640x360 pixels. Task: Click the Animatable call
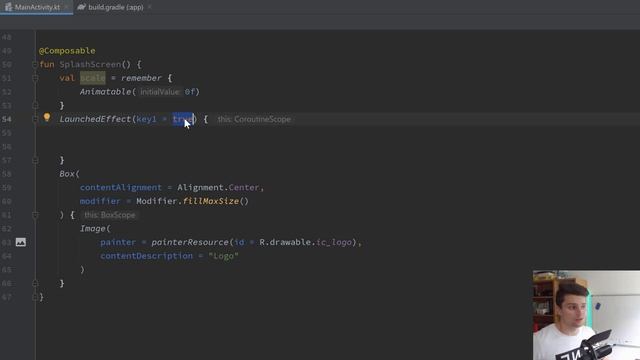pos(105,92)
